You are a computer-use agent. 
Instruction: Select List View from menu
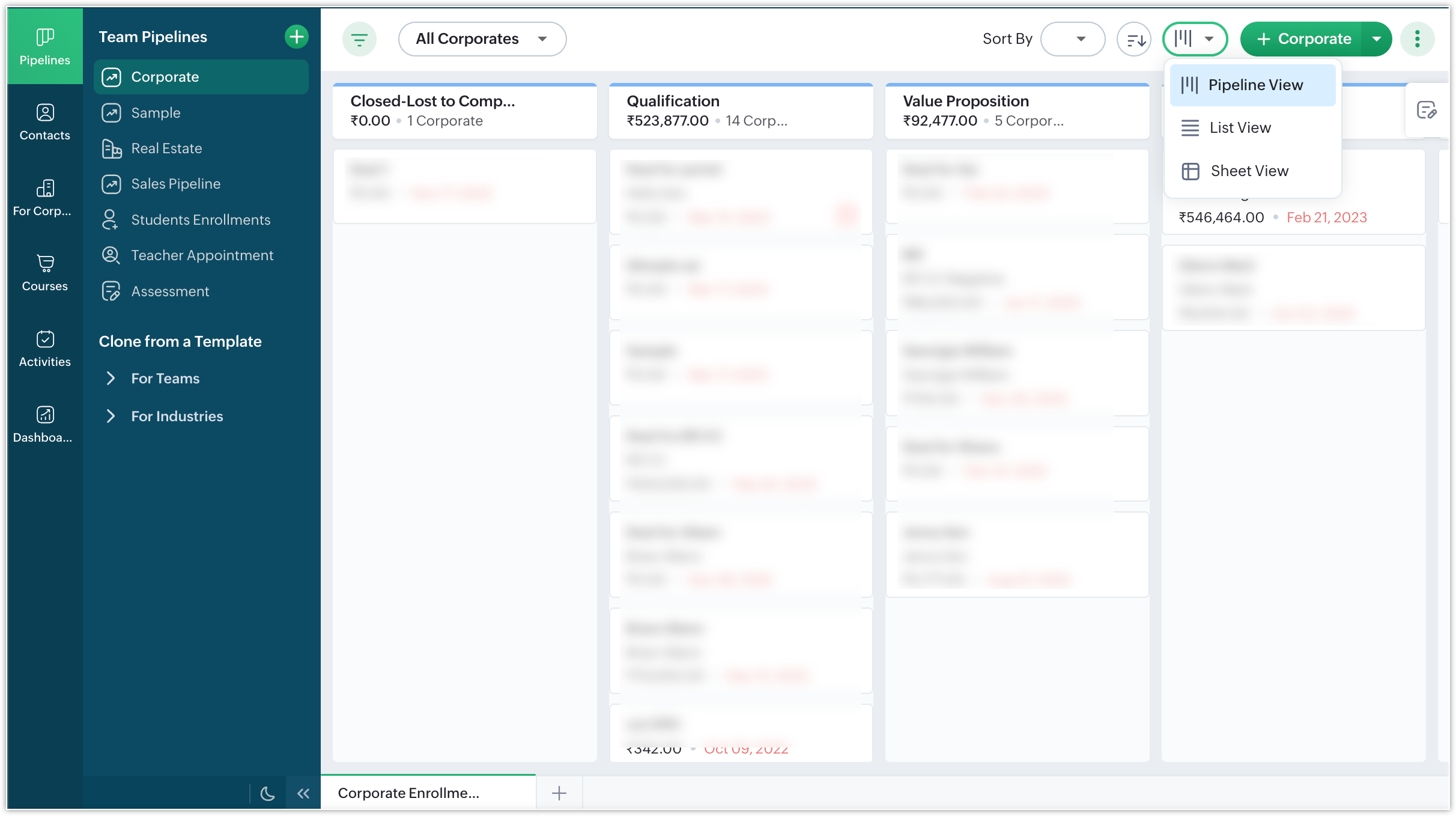coord(1240,127)
